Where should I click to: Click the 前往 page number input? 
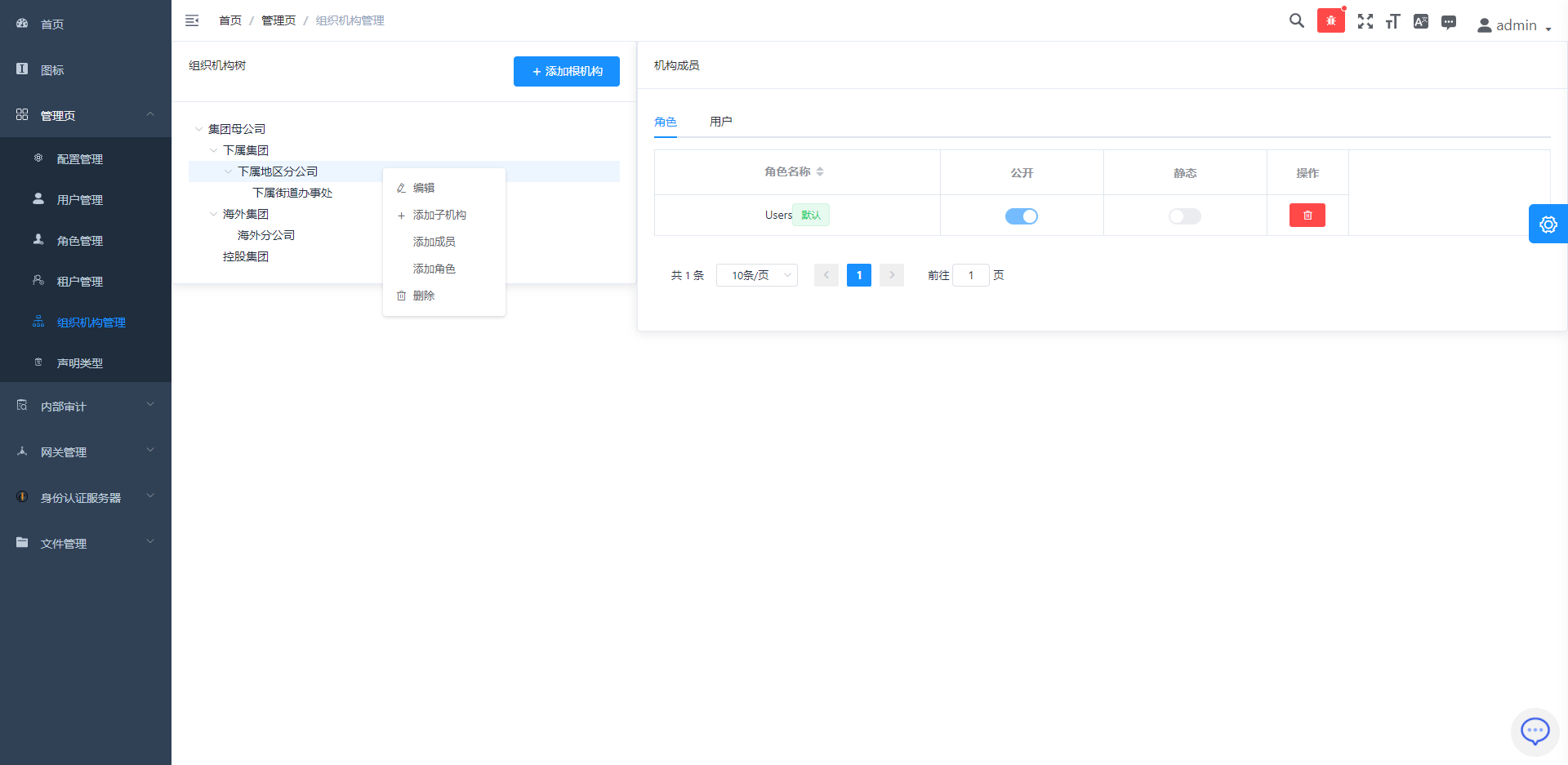[970, 275]
